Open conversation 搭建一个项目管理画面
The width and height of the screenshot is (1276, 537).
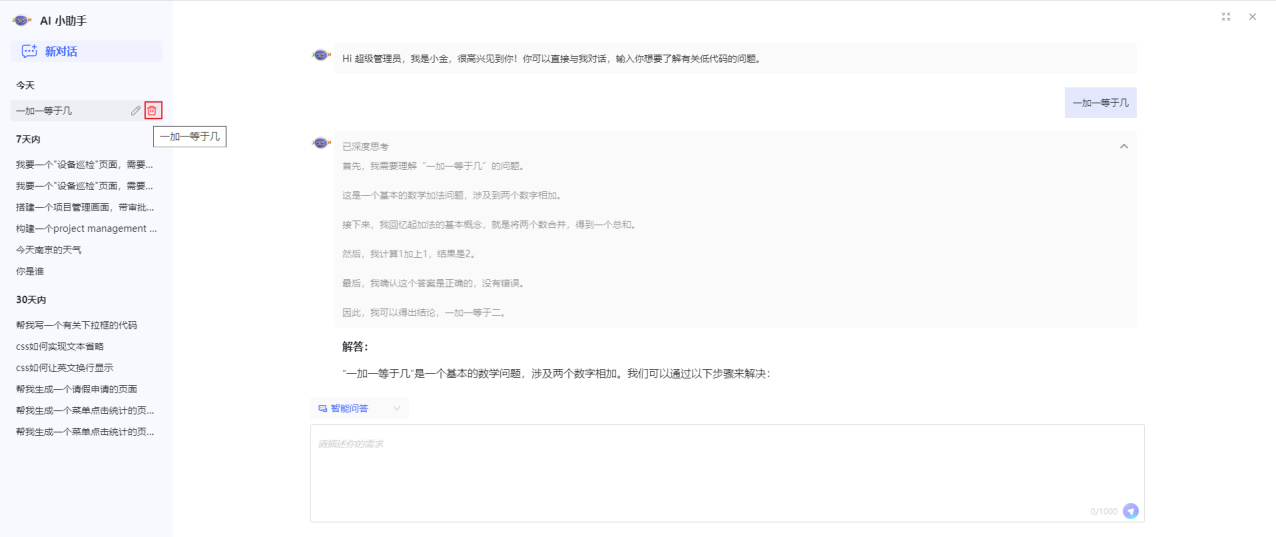(x=85, y=207)
